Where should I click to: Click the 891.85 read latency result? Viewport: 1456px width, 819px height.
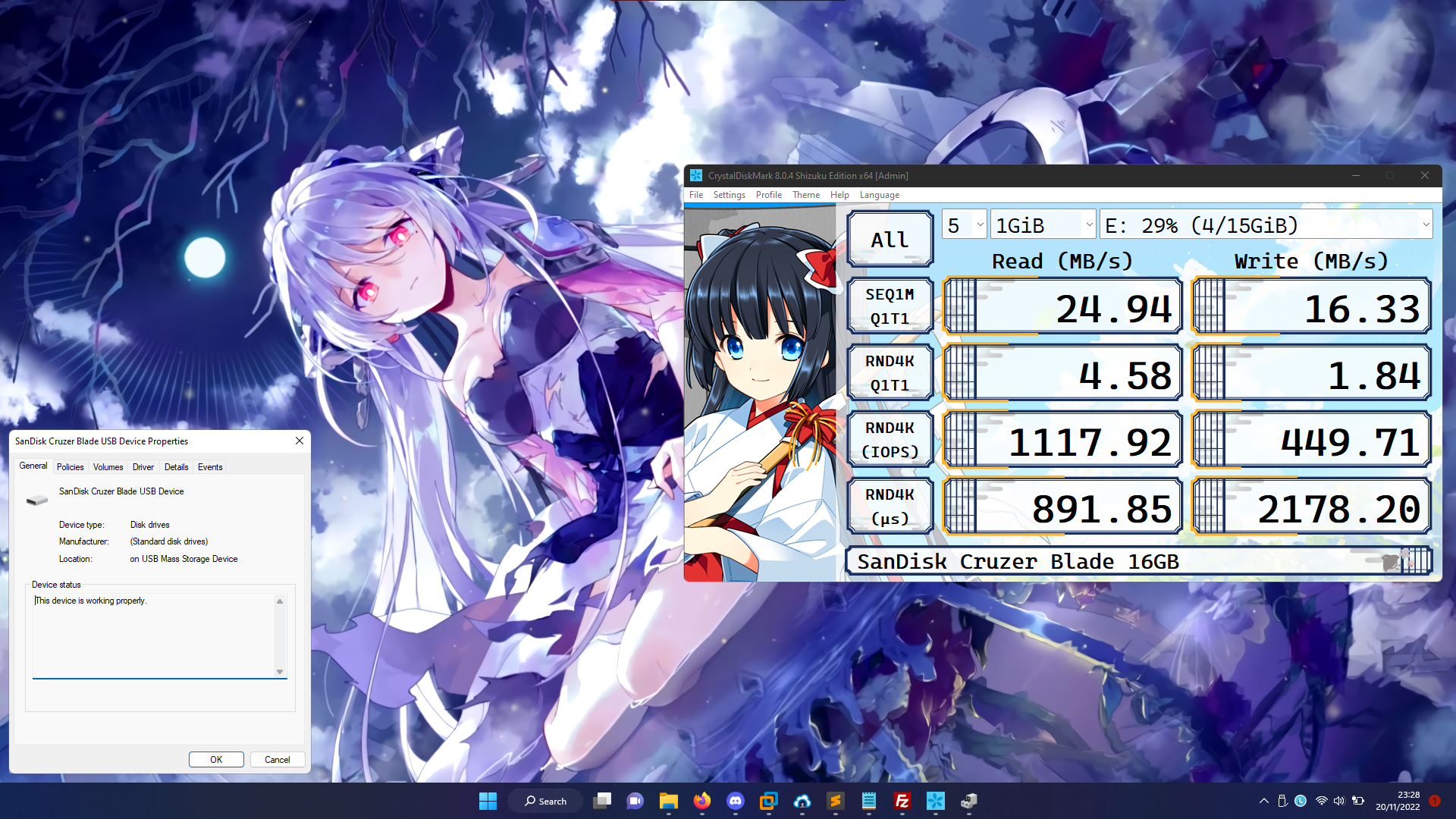pyautogui.click(x=1062, y=507)
